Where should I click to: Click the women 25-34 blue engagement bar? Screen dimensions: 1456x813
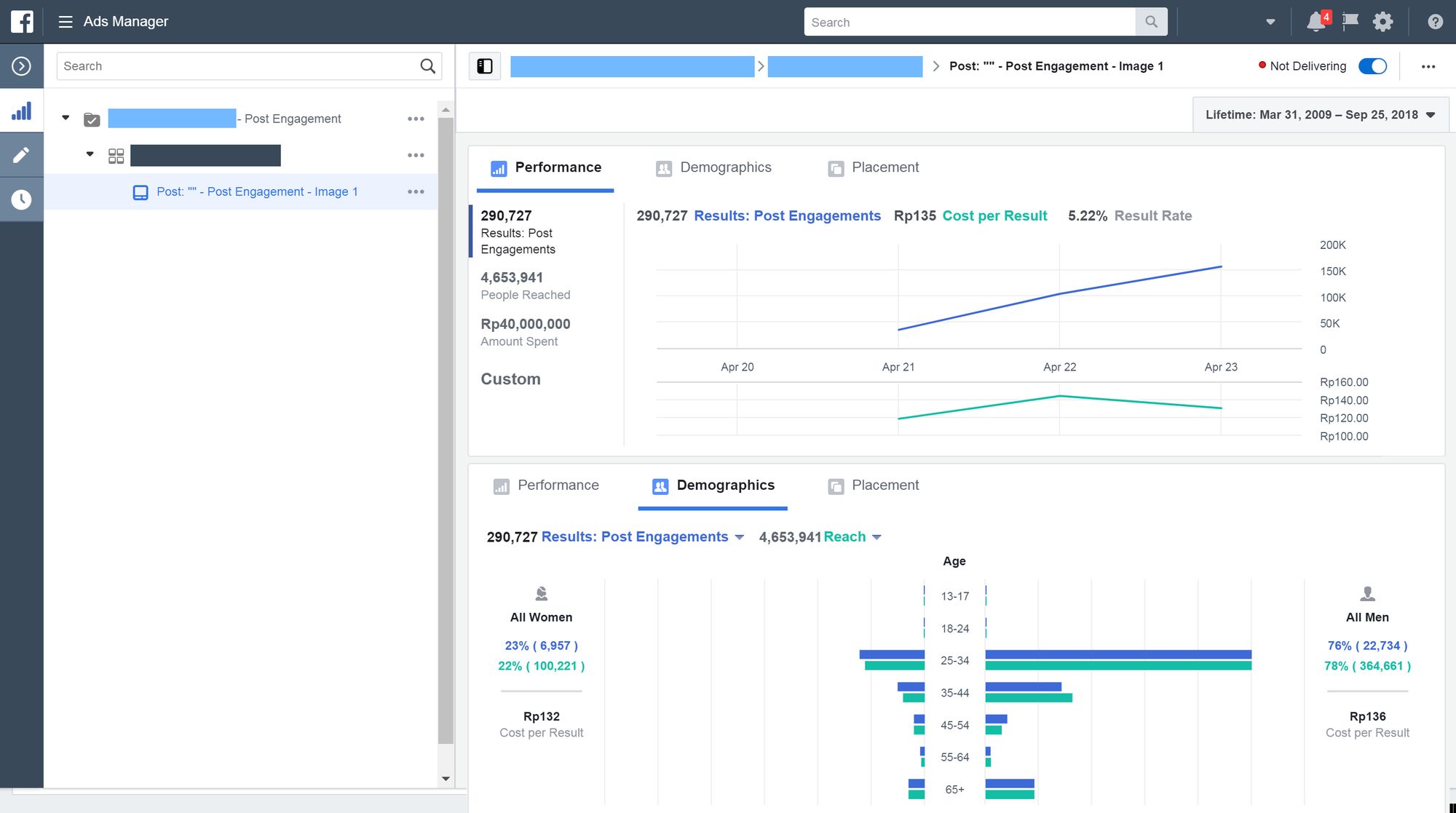click(892, 654)
